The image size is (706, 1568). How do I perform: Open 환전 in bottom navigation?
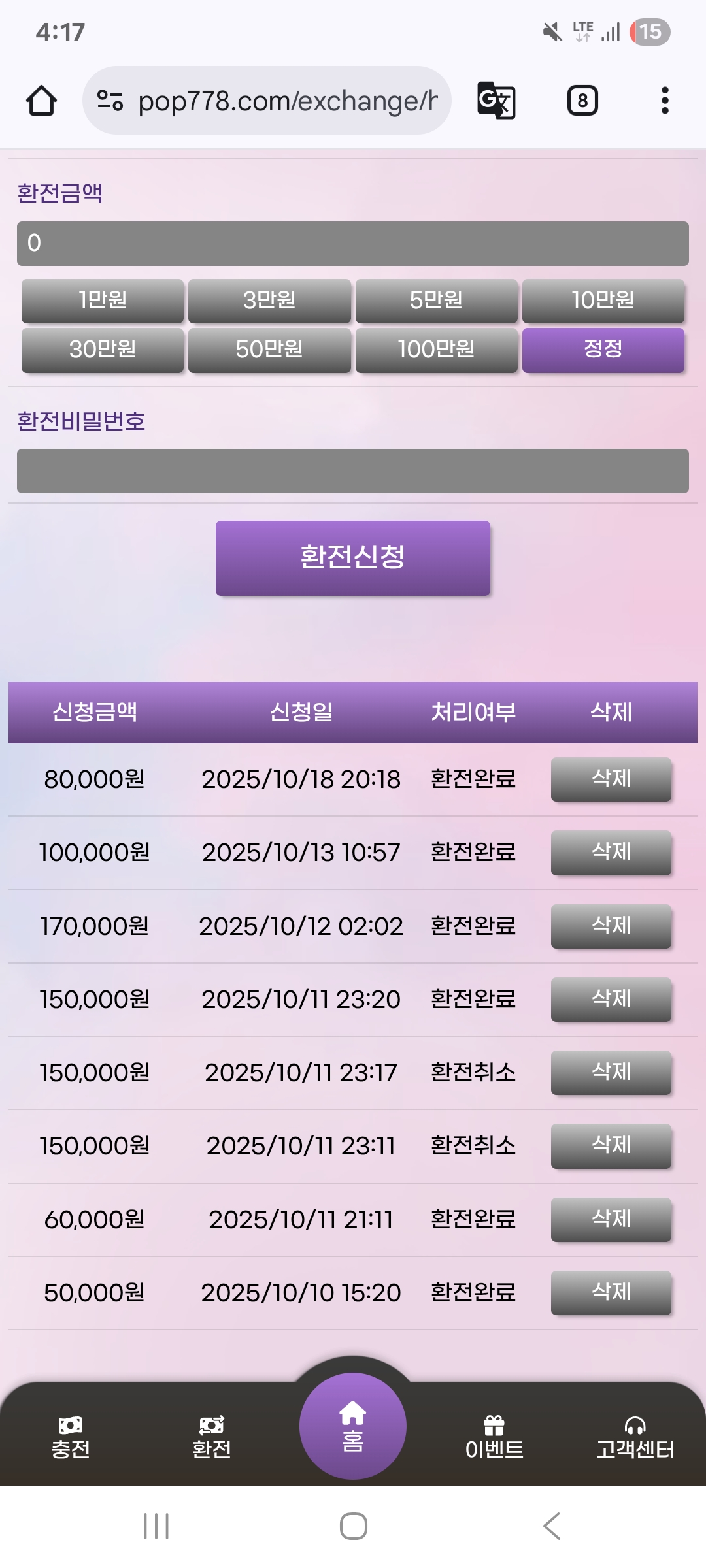[211, 1437]
